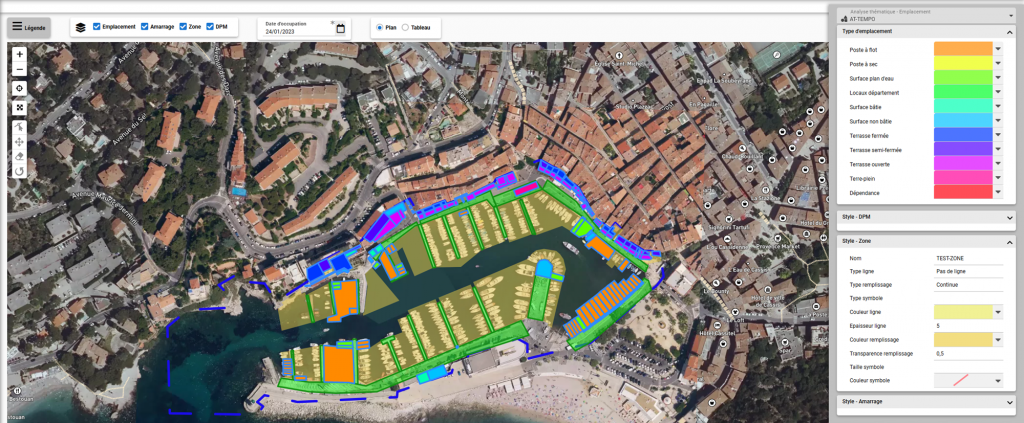Click the undo/reset rotation tool
This screenshot has height=423, width=1024.
[x=20, y=172]
